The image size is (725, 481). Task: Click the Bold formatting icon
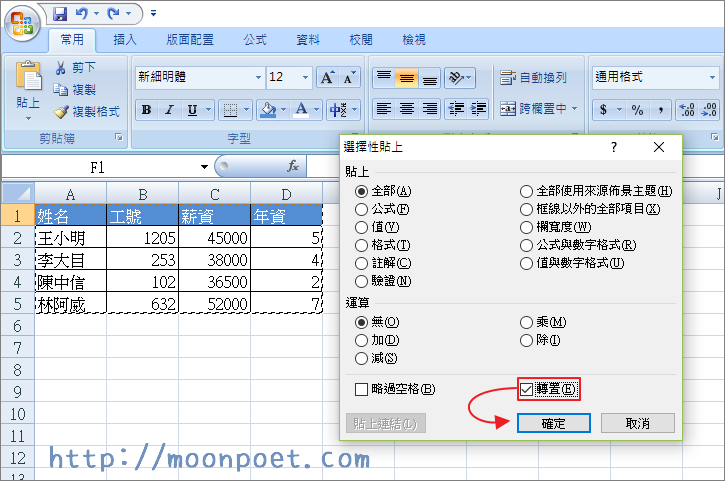[x=146, y=110]
